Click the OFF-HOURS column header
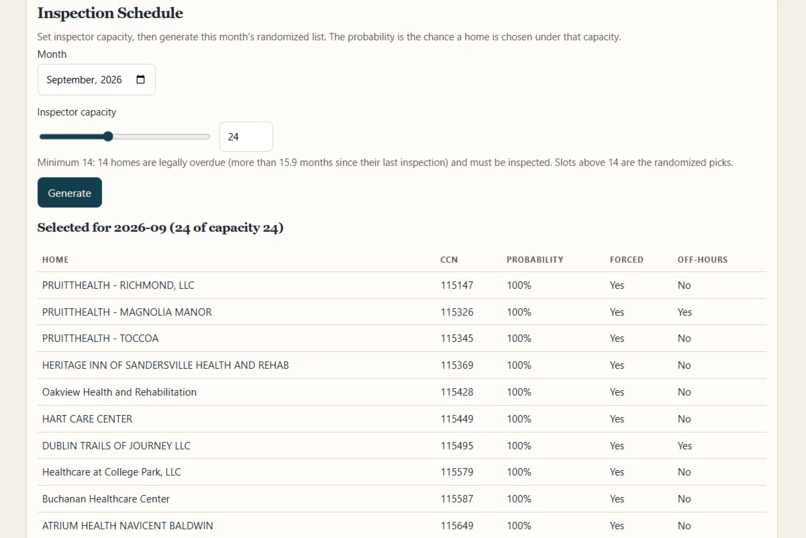The image size is (806, 538). 702,259
